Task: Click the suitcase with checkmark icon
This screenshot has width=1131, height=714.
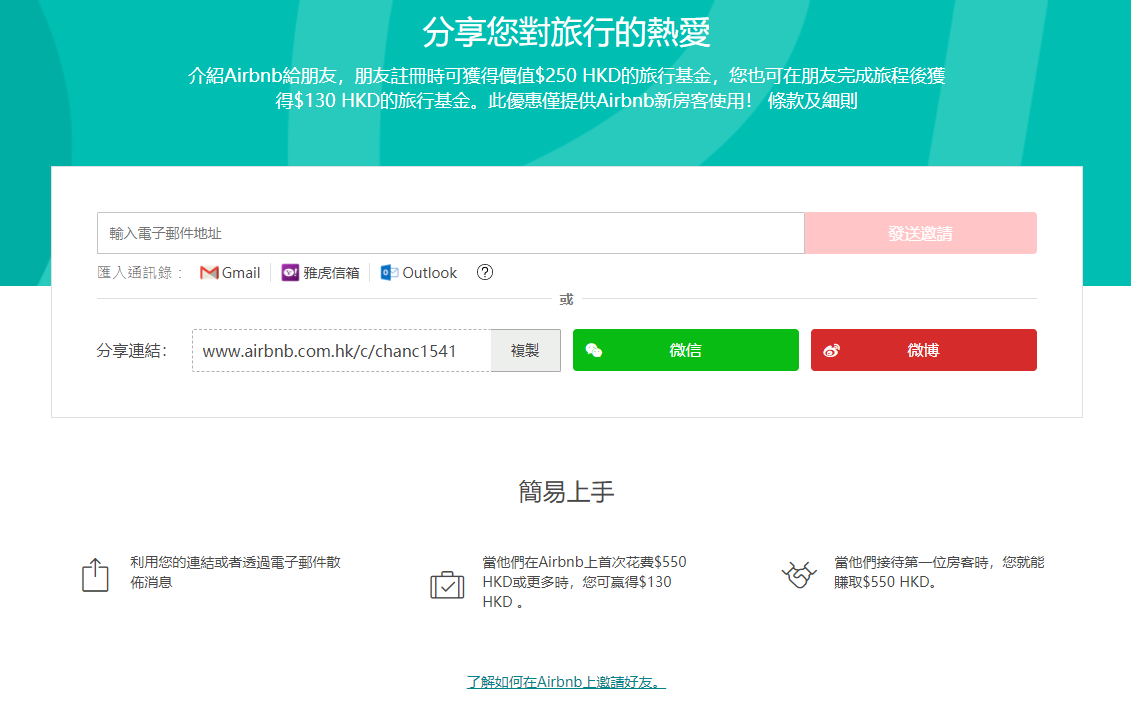Action: coord(447,584)
